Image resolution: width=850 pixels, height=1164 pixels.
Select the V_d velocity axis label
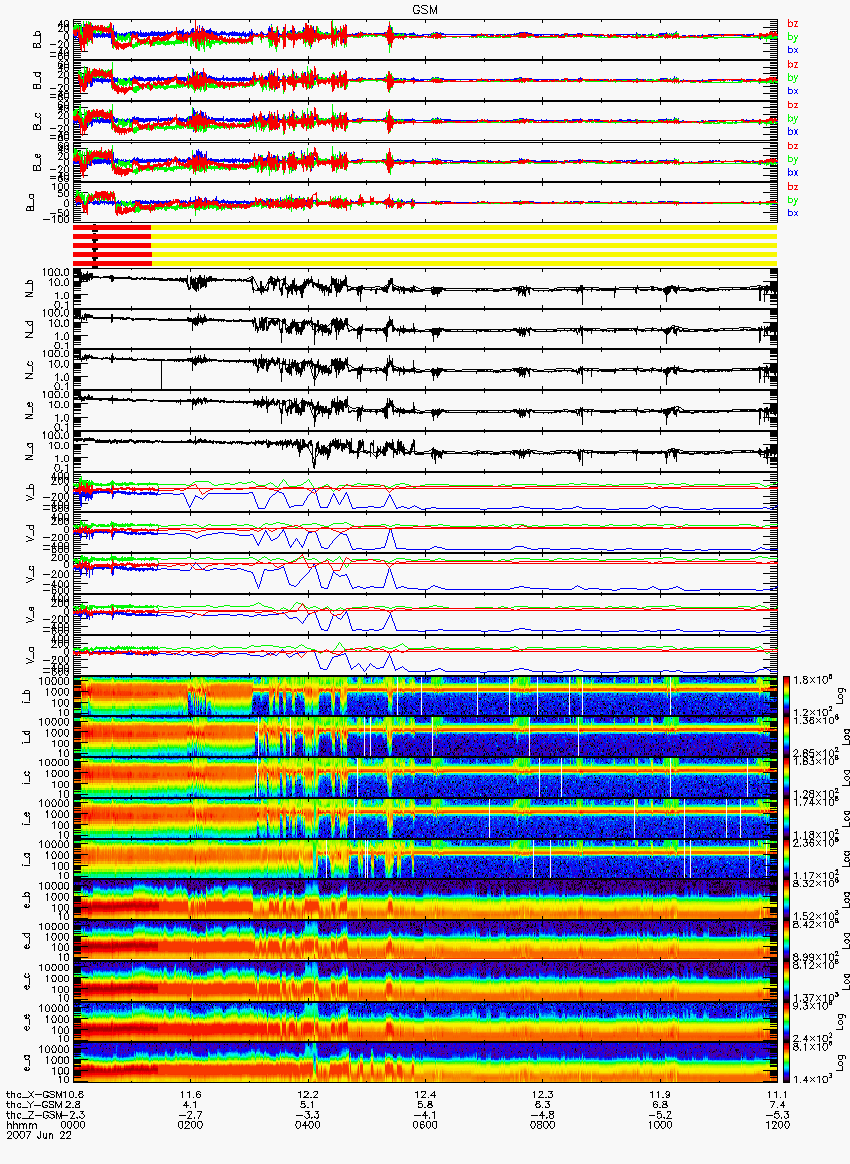[30, 534]
